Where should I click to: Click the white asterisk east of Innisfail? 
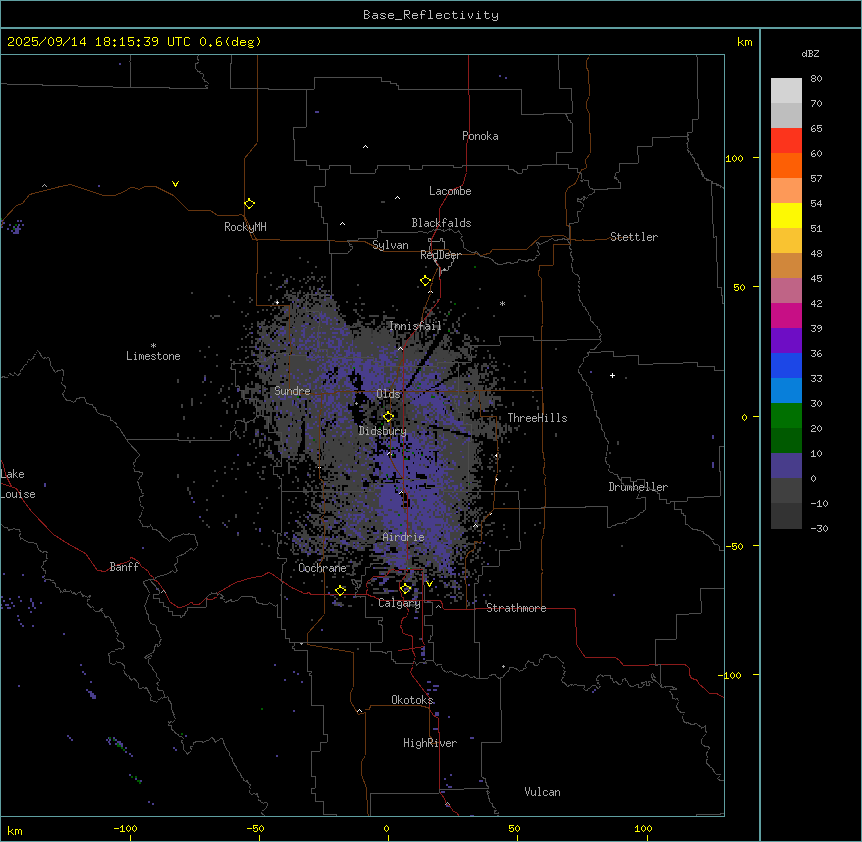tap(502, 303)
